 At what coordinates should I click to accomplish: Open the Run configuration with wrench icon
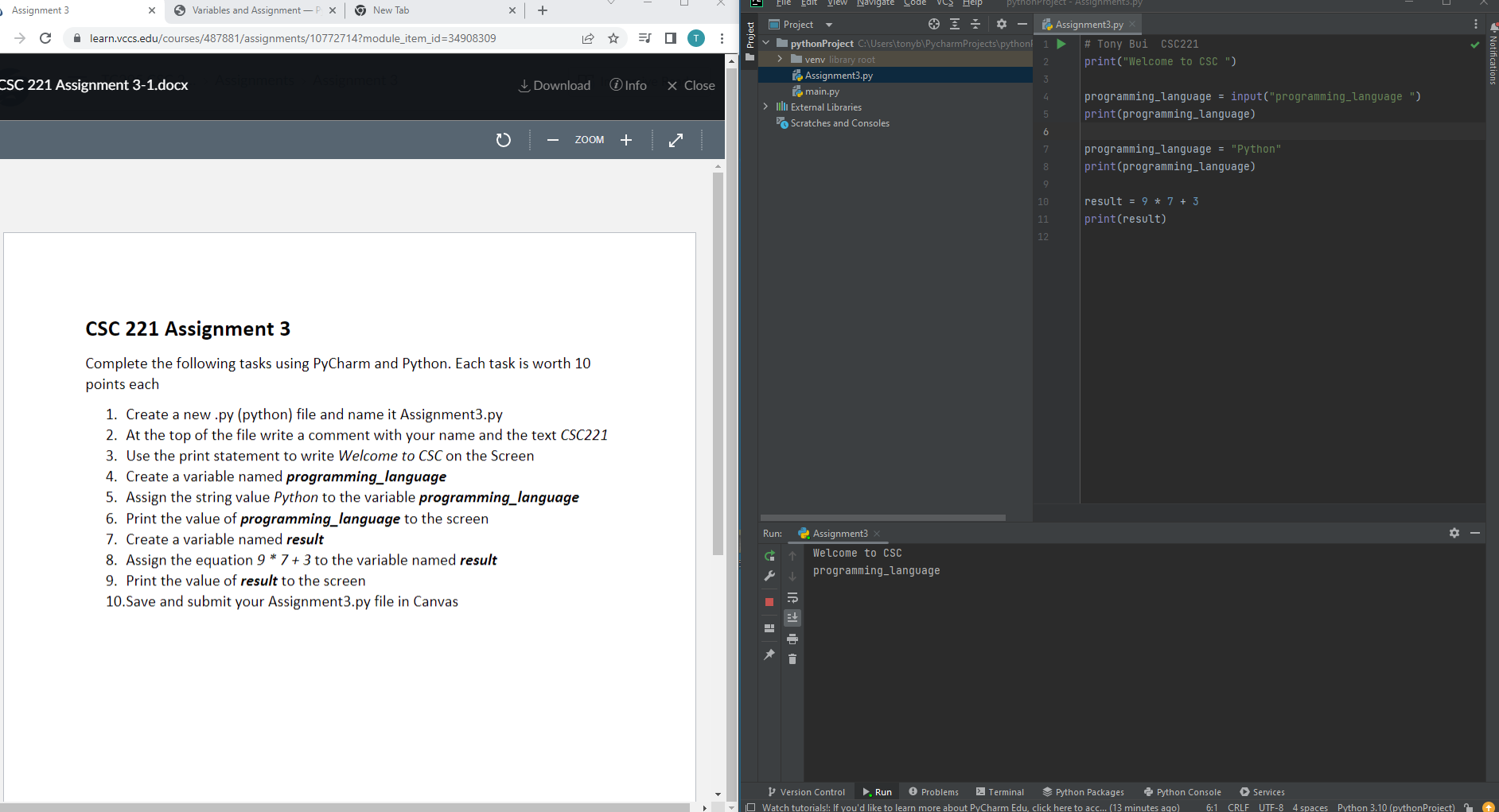pyautogui.click(x=769, y=576)
